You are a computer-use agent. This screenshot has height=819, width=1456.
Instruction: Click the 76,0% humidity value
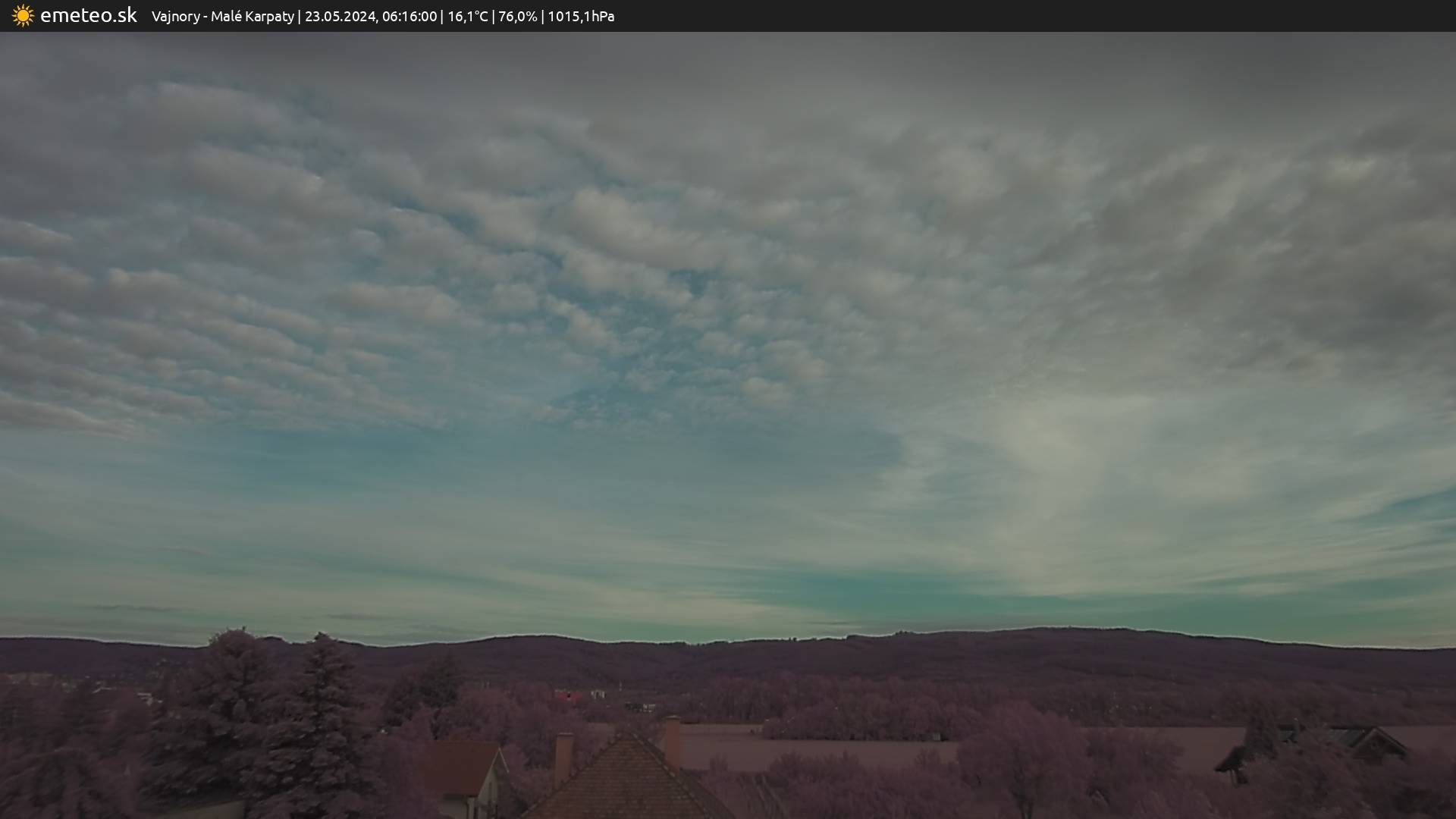point(517,17)
